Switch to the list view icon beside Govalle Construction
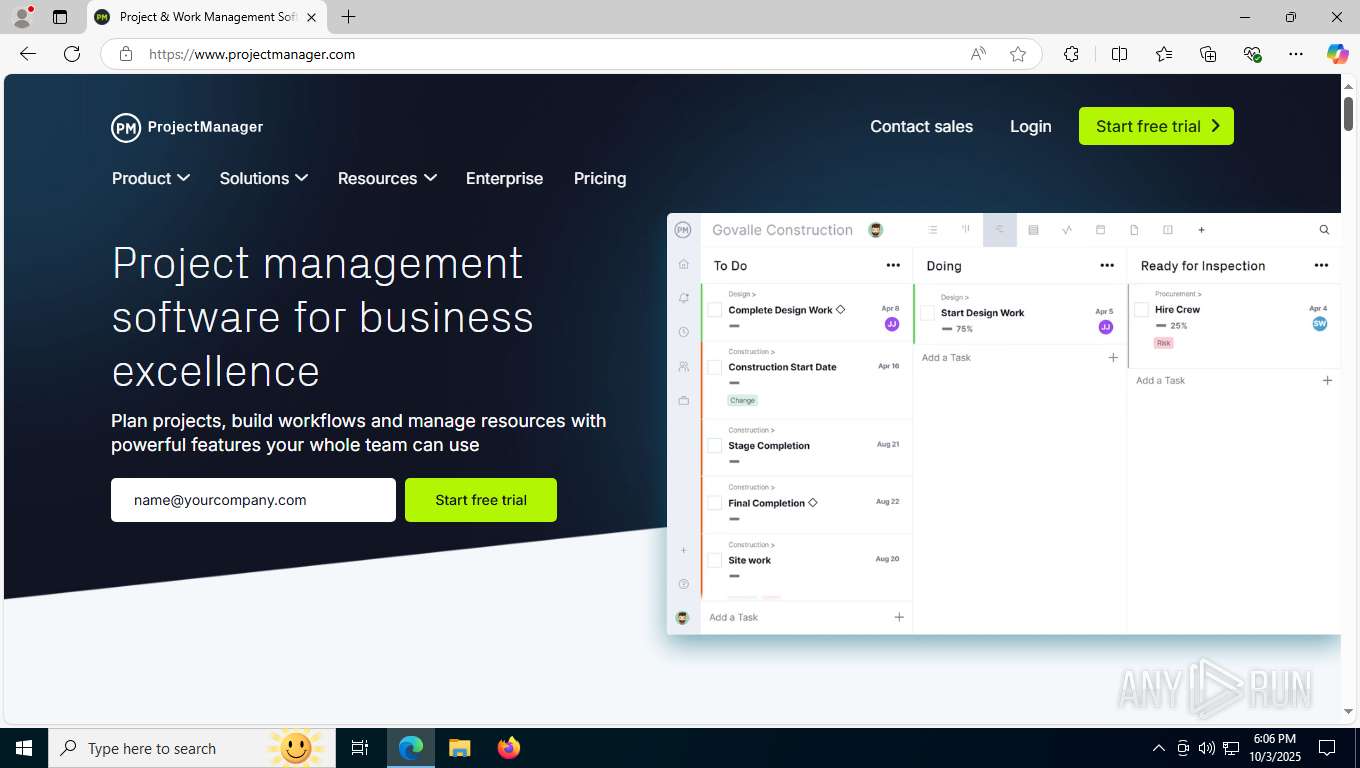The image size is (1360, 768). coord(933,230)
